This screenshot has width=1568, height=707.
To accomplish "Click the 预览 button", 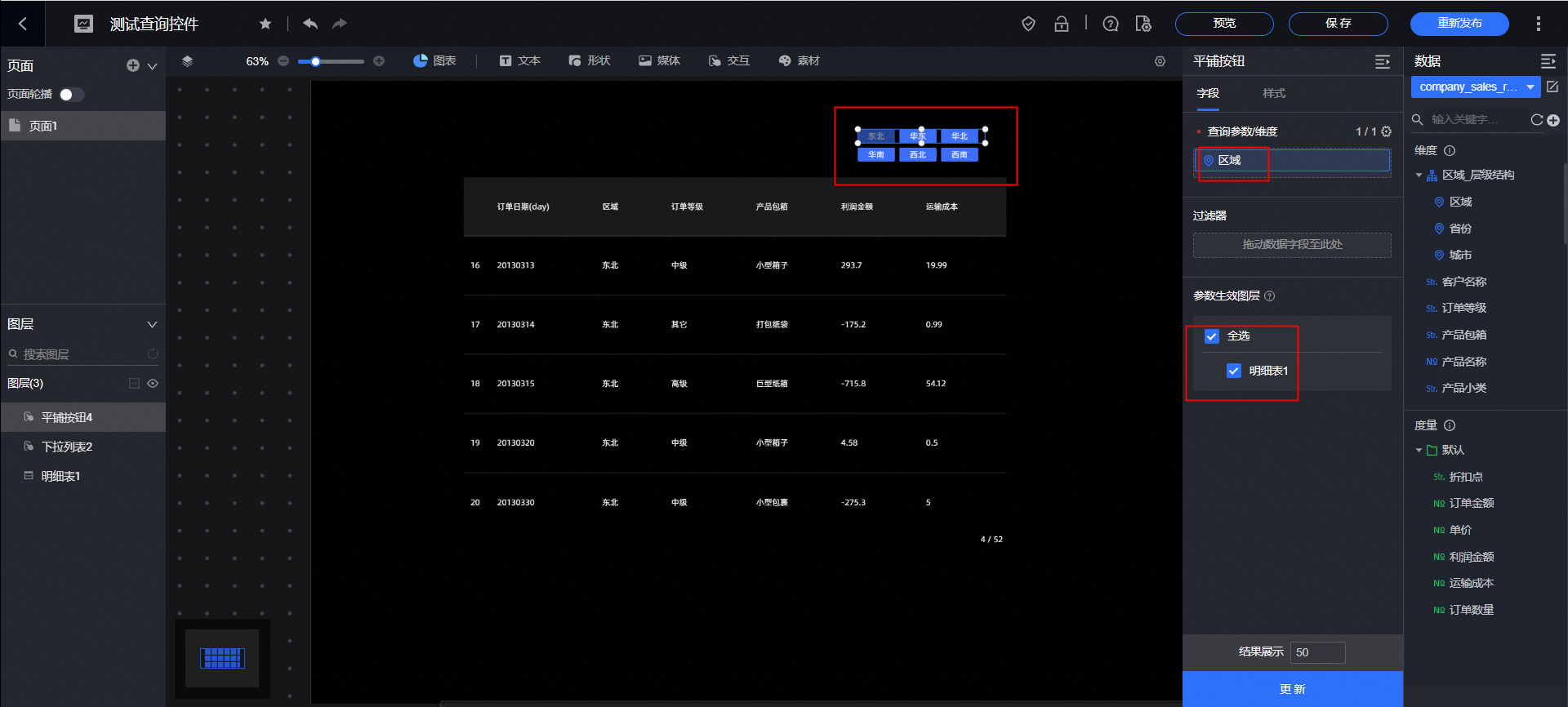I will (1223, 24).
